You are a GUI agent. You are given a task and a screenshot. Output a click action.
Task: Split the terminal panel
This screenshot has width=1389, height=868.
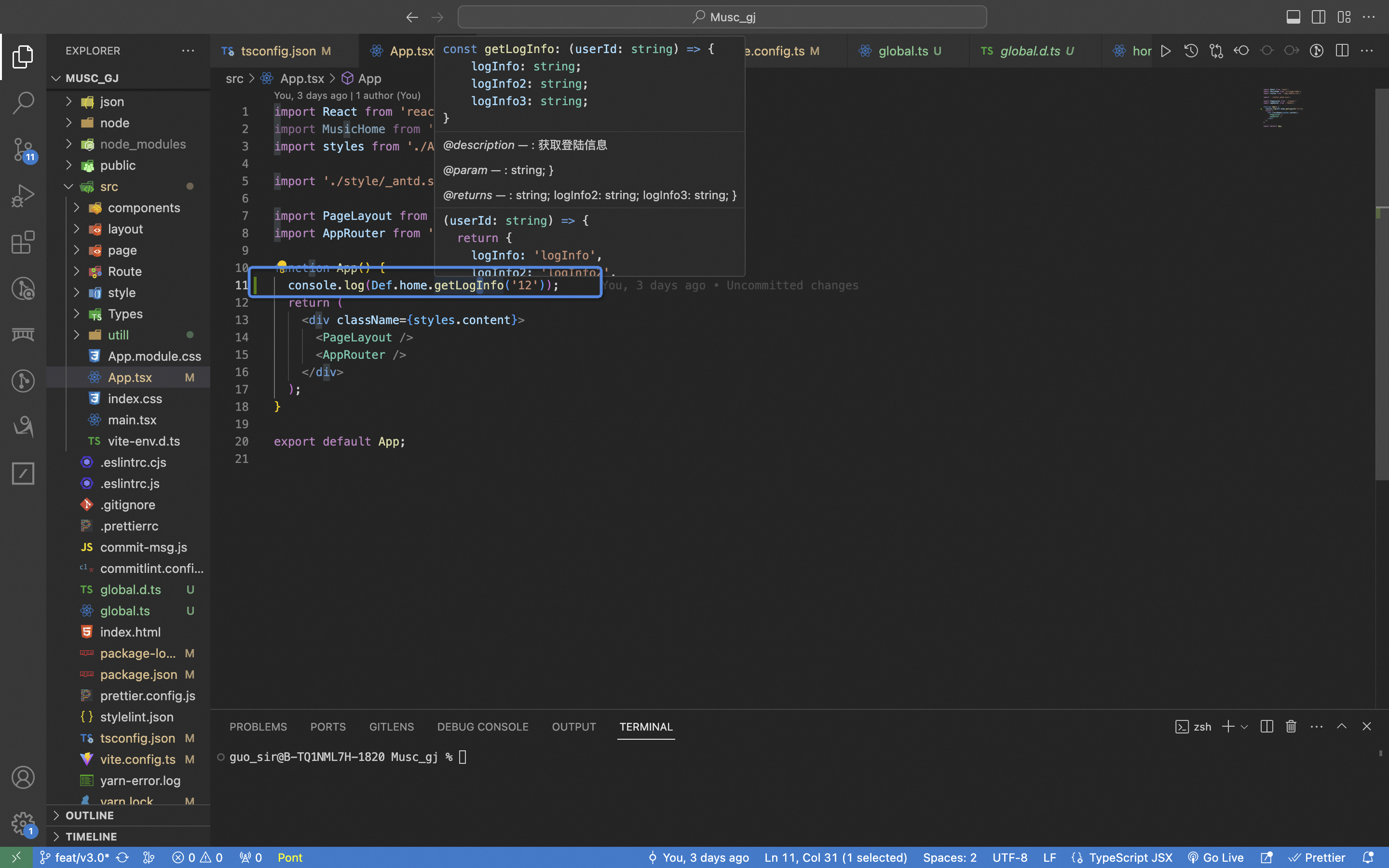pos(1267,726)
